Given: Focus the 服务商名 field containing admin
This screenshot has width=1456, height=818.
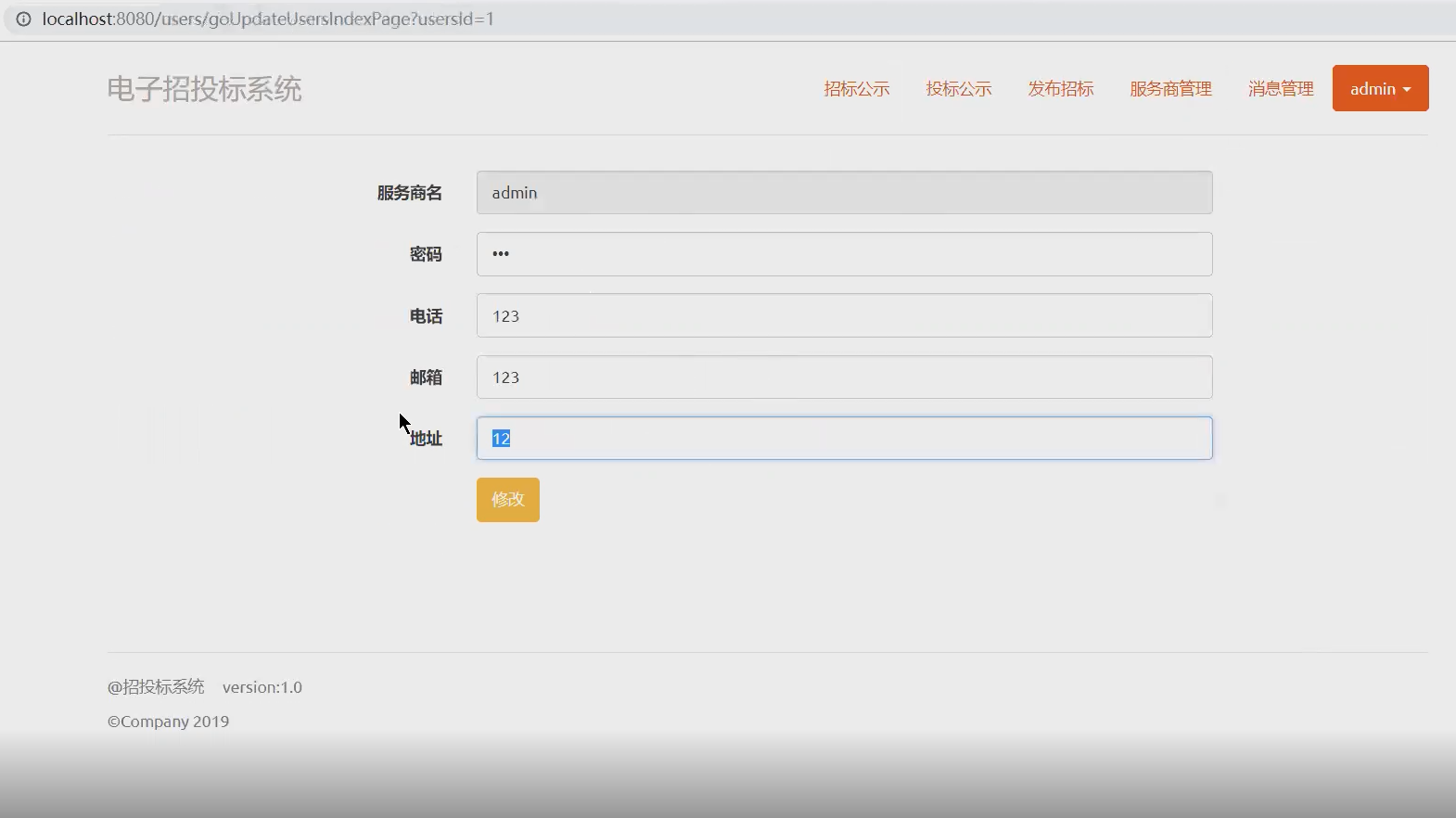Looking at the screenshot, I should (x=844, y=193).
